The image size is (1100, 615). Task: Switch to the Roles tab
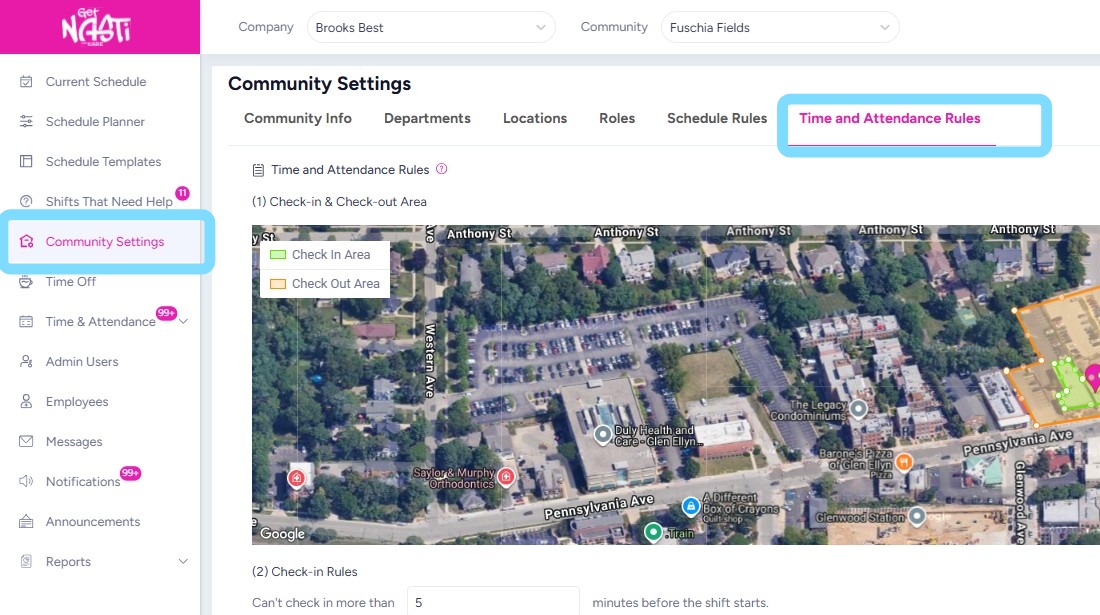click(x=617, y=119)
